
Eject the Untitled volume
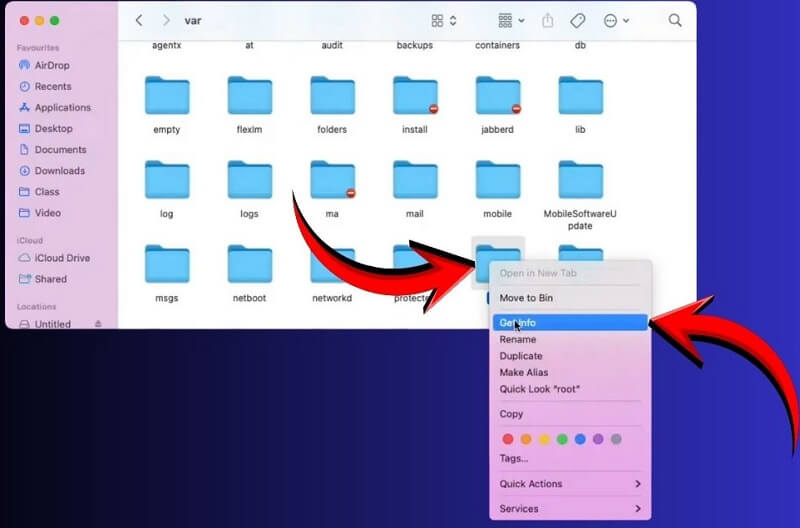tap(98, 324)
